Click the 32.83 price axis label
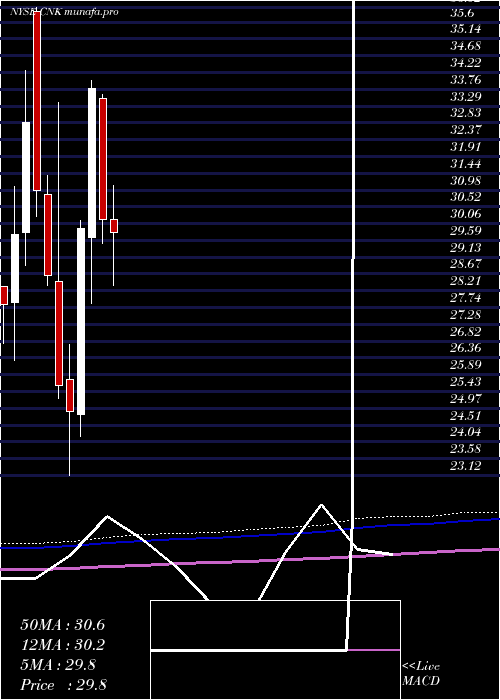This screenshot has width=500, height=700. (466, 113)
